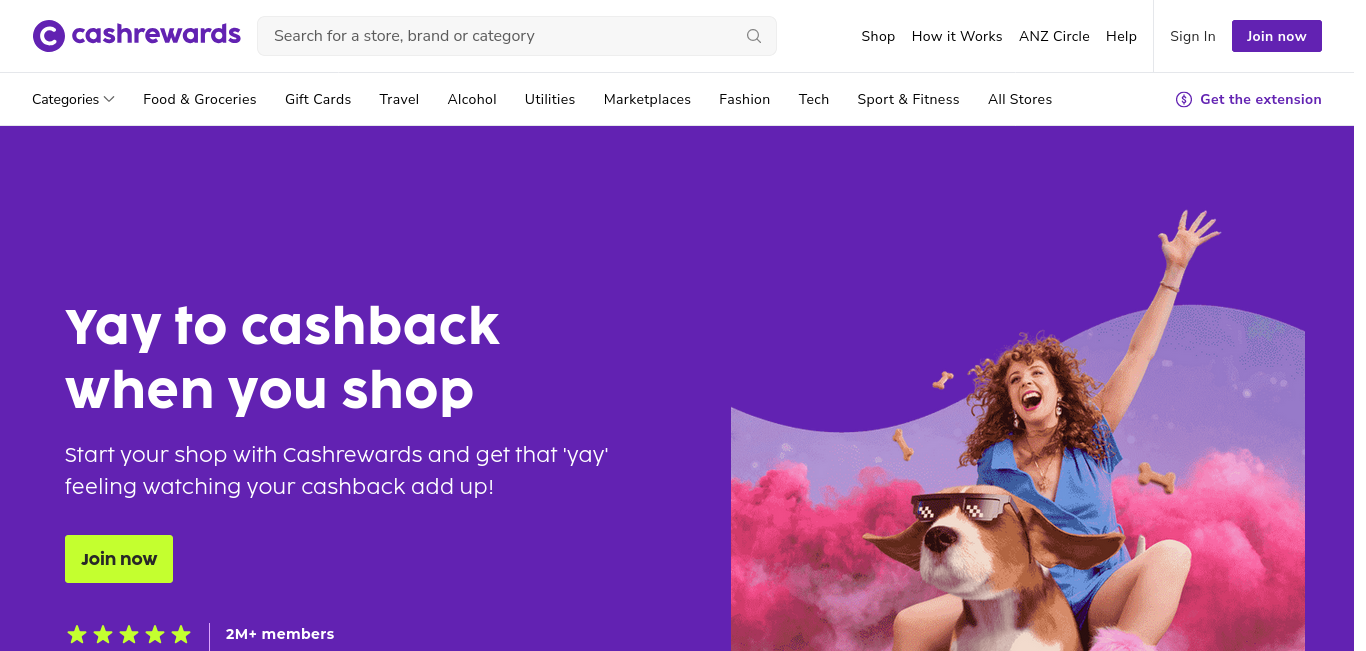The width and height of the screenshot is (1366, 651).
Task: Click the Sign In link
Action: point(1193,36)
